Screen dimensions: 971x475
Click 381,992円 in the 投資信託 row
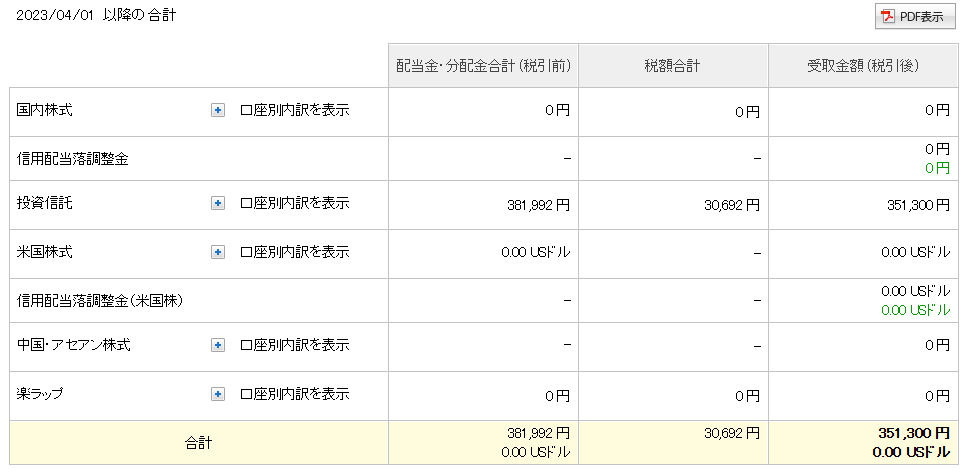coord(539,205)
